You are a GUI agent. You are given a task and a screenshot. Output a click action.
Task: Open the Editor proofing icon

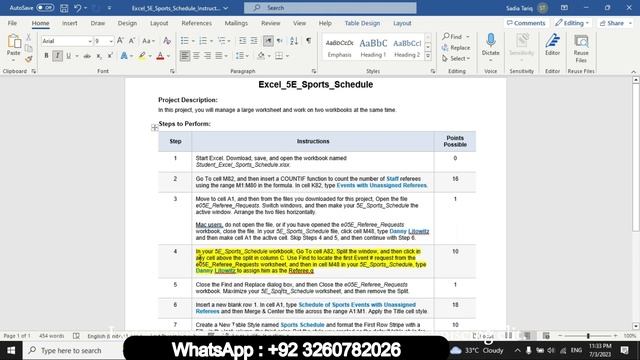(x=552, y=41)
